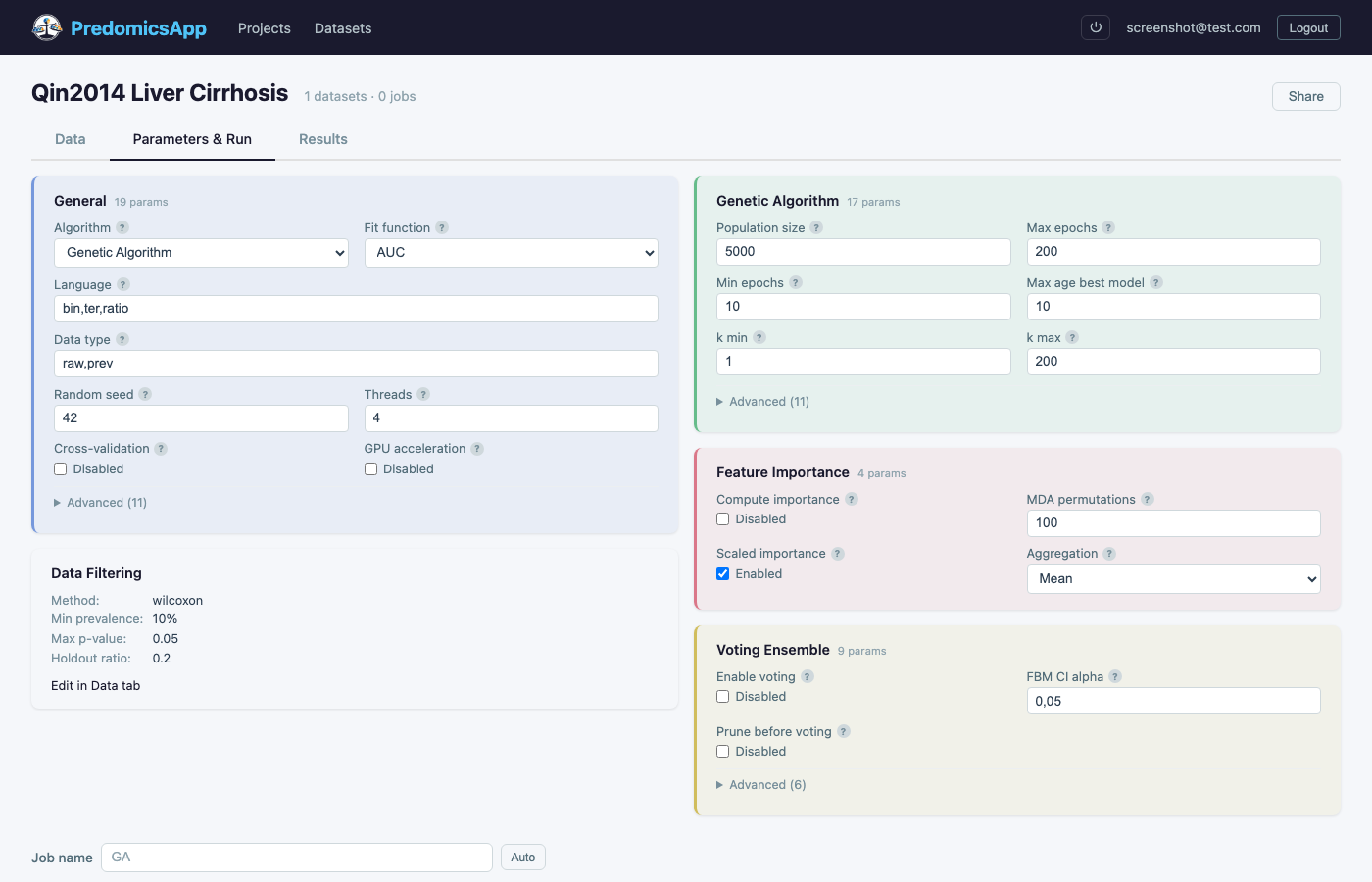1372x882 pixels.
Task: Click the Auto job name button
Action: click(522, 857)
